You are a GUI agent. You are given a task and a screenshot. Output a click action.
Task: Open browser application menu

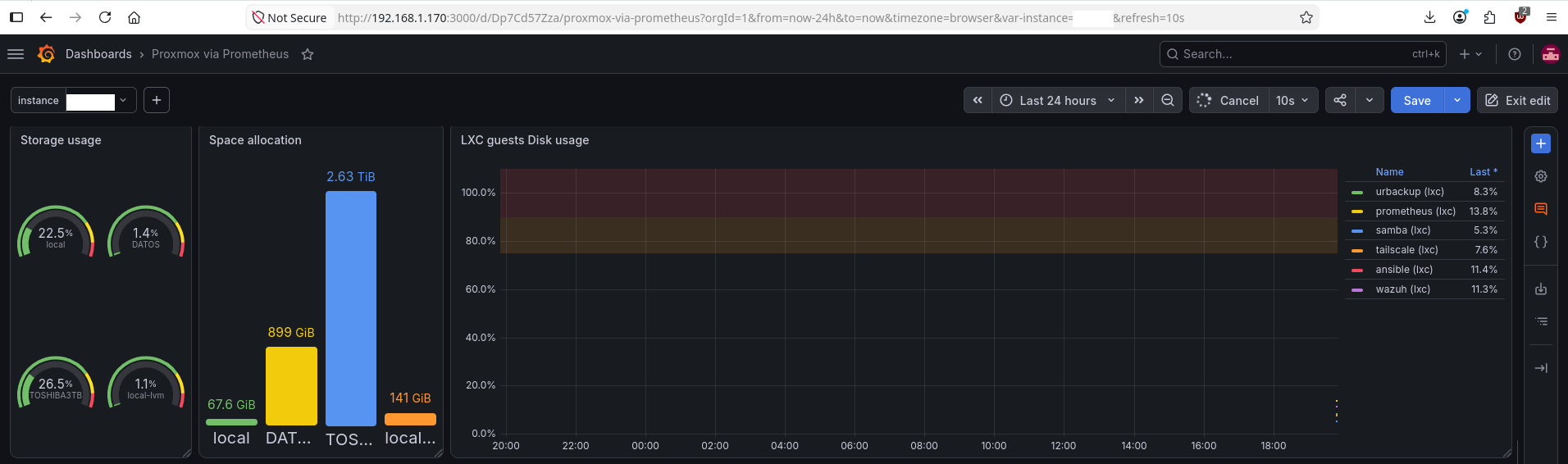point(1551,17)
